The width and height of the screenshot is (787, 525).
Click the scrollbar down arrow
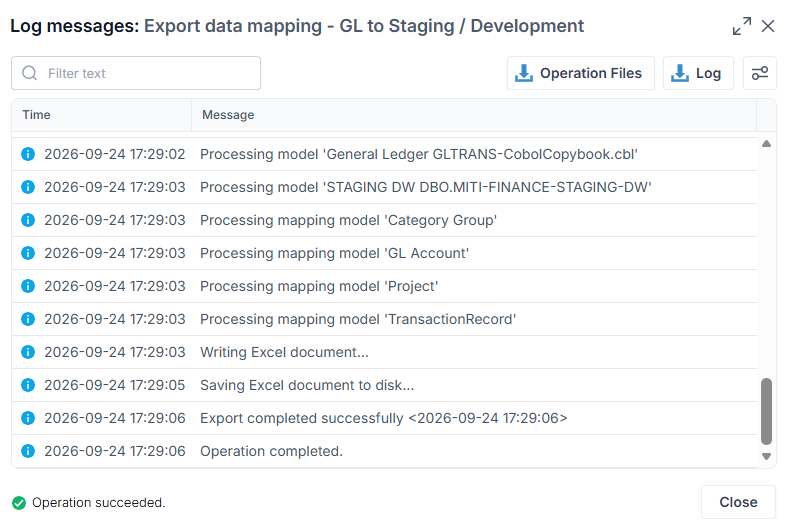pos(766,456)
